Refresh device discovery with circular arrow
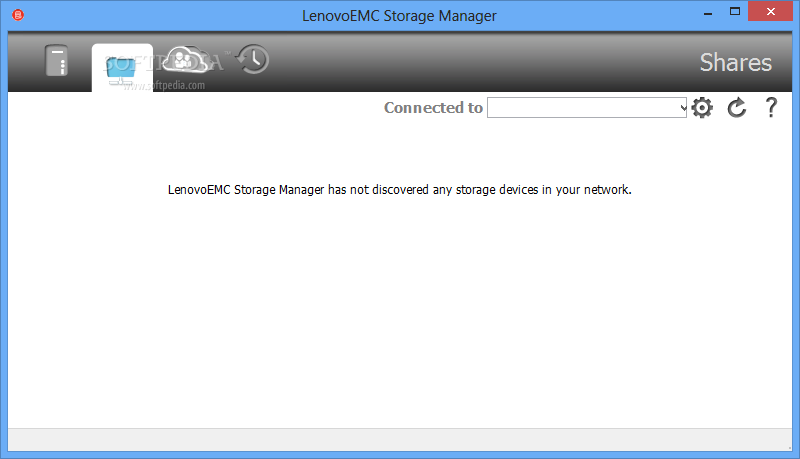Image resolution: width=800 pixels, height=459 pixels. tap(737, 108)
